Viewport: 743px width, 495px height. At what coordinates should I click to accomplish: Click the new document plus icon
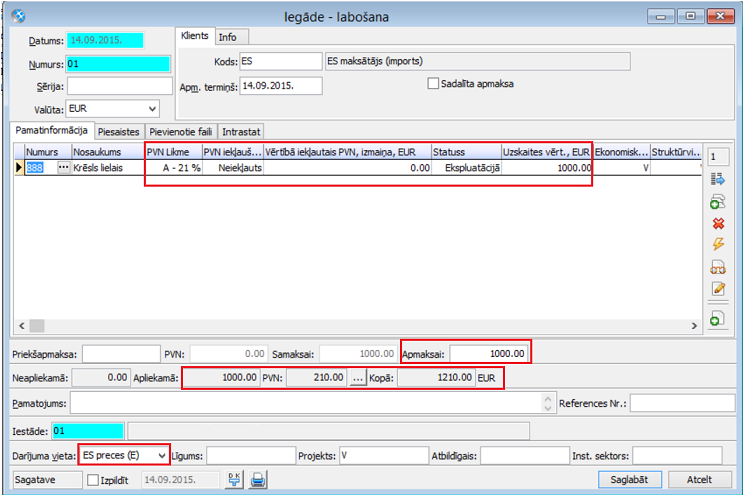717,319
